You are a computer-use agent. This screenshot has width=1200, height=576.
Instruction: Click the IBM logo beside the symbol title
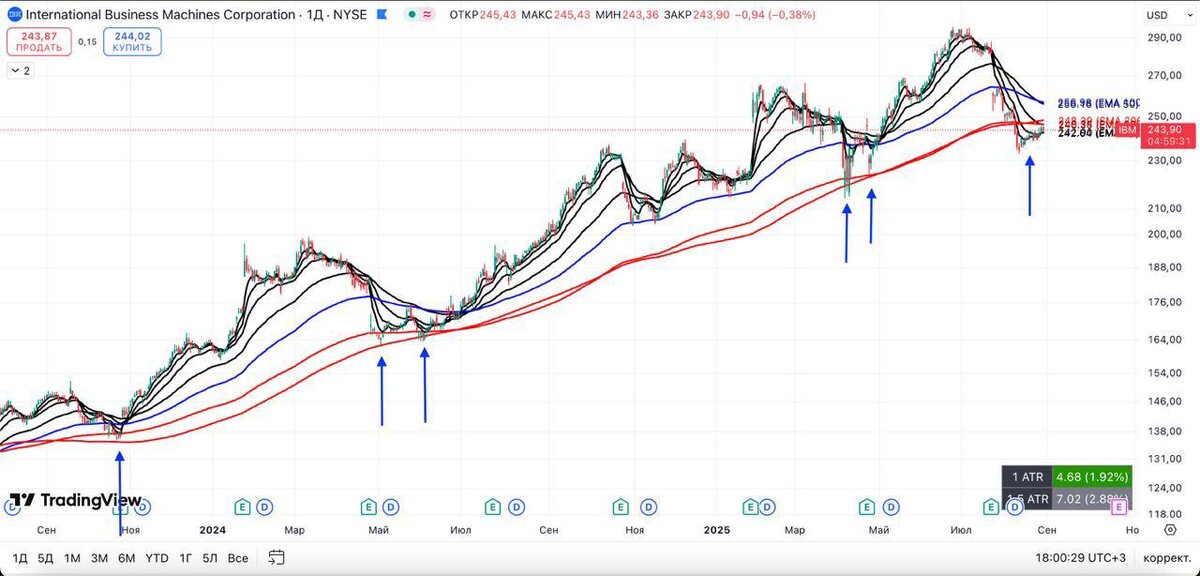point(14,15)
